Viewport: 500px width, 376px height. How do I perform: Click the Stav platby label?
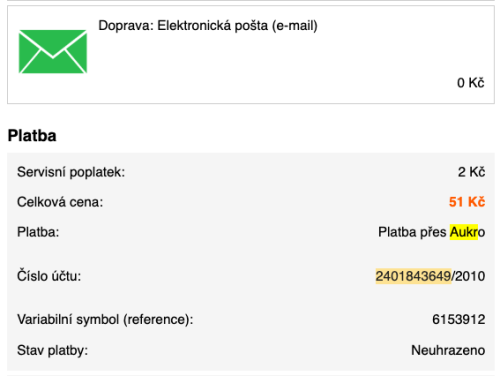(x=52, y=350)
